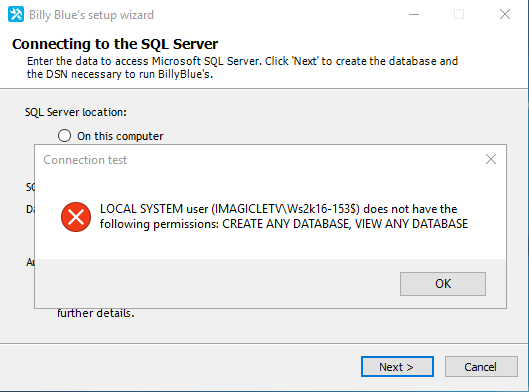Click the disabled maximize window button
Image resolution: width=529 pixels, height=392 pixels.
pyautogui.click(x=459, y=14)
